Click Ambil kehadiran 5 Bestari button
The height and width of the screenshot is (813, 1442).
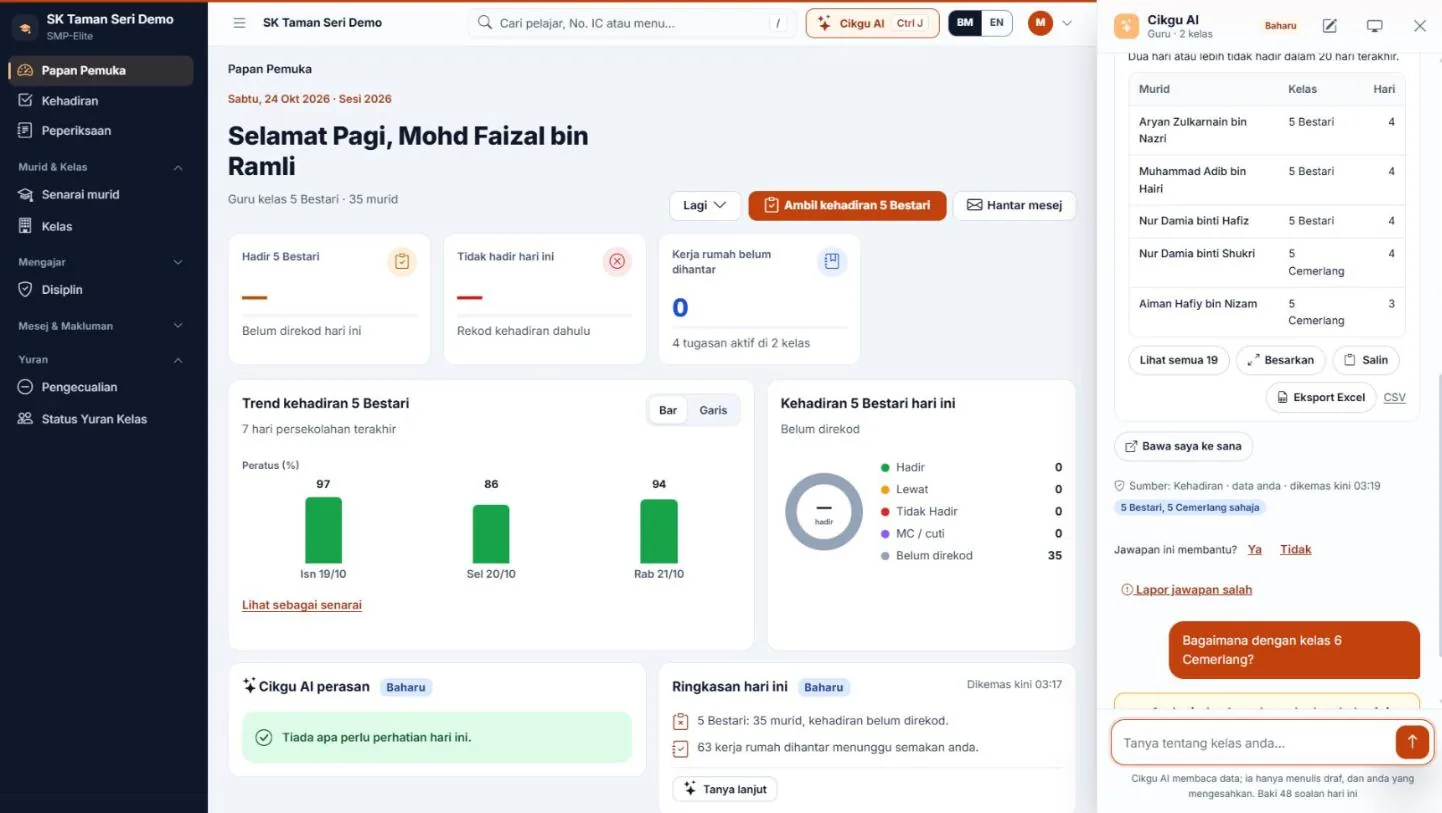click(x=847, y=205)
